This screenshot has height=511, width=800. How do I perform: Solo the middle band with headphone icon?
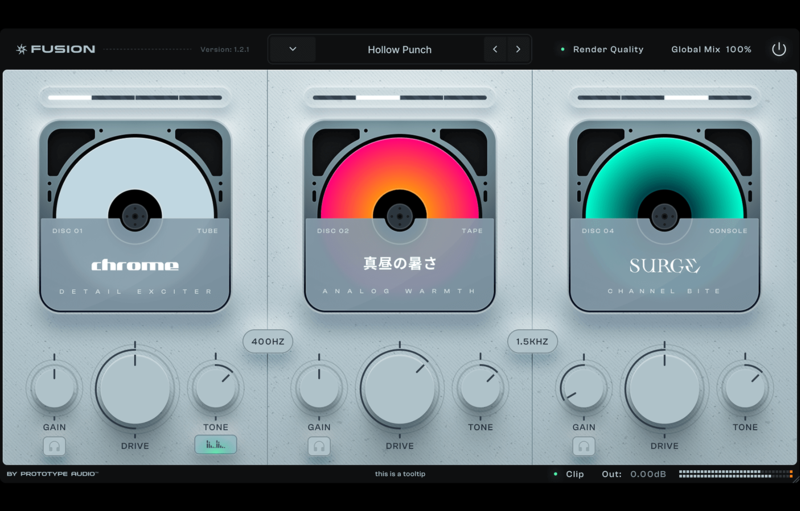point(319,446)
